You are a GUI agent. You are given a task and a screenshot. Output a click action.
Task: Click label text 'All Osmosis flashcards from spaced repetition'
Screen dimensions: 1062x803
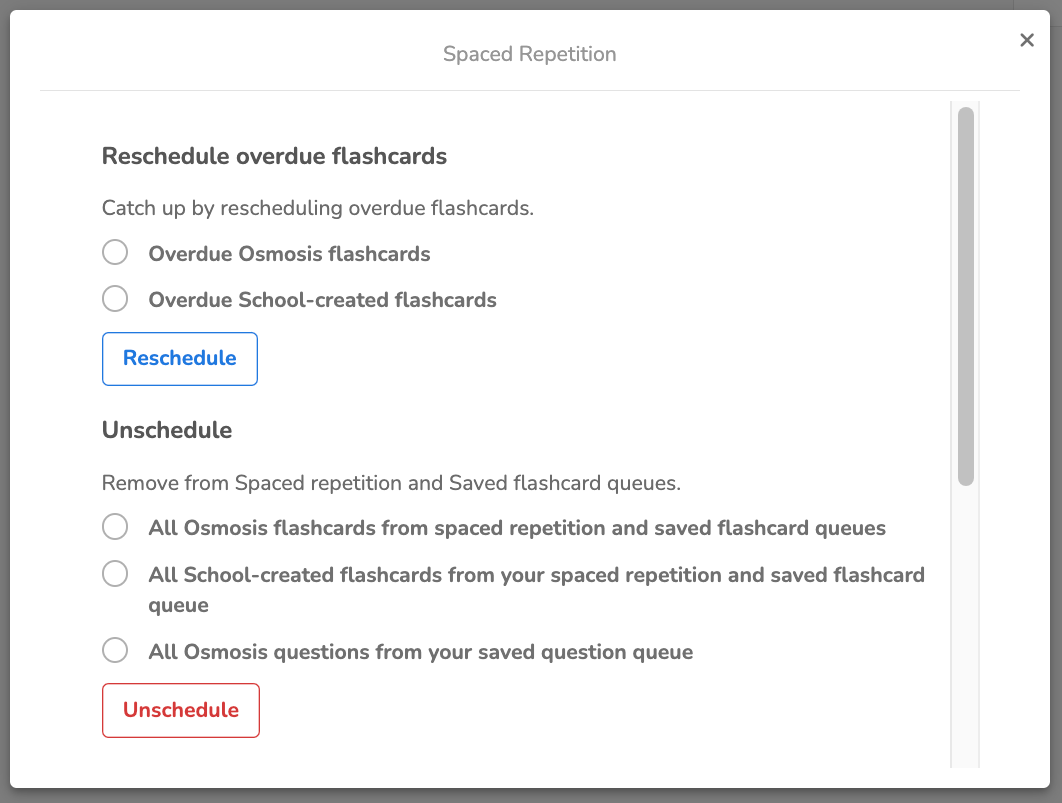[516, 528]
